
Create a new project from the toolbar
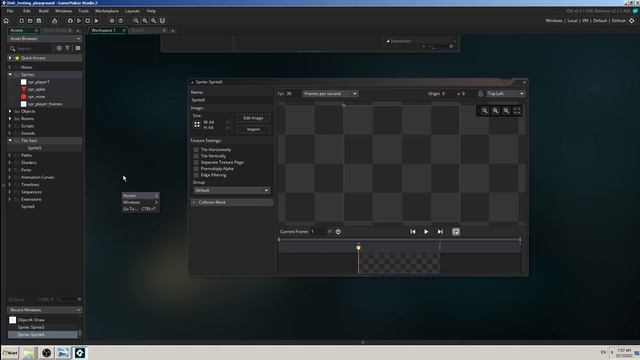click(x=21, y=21)
